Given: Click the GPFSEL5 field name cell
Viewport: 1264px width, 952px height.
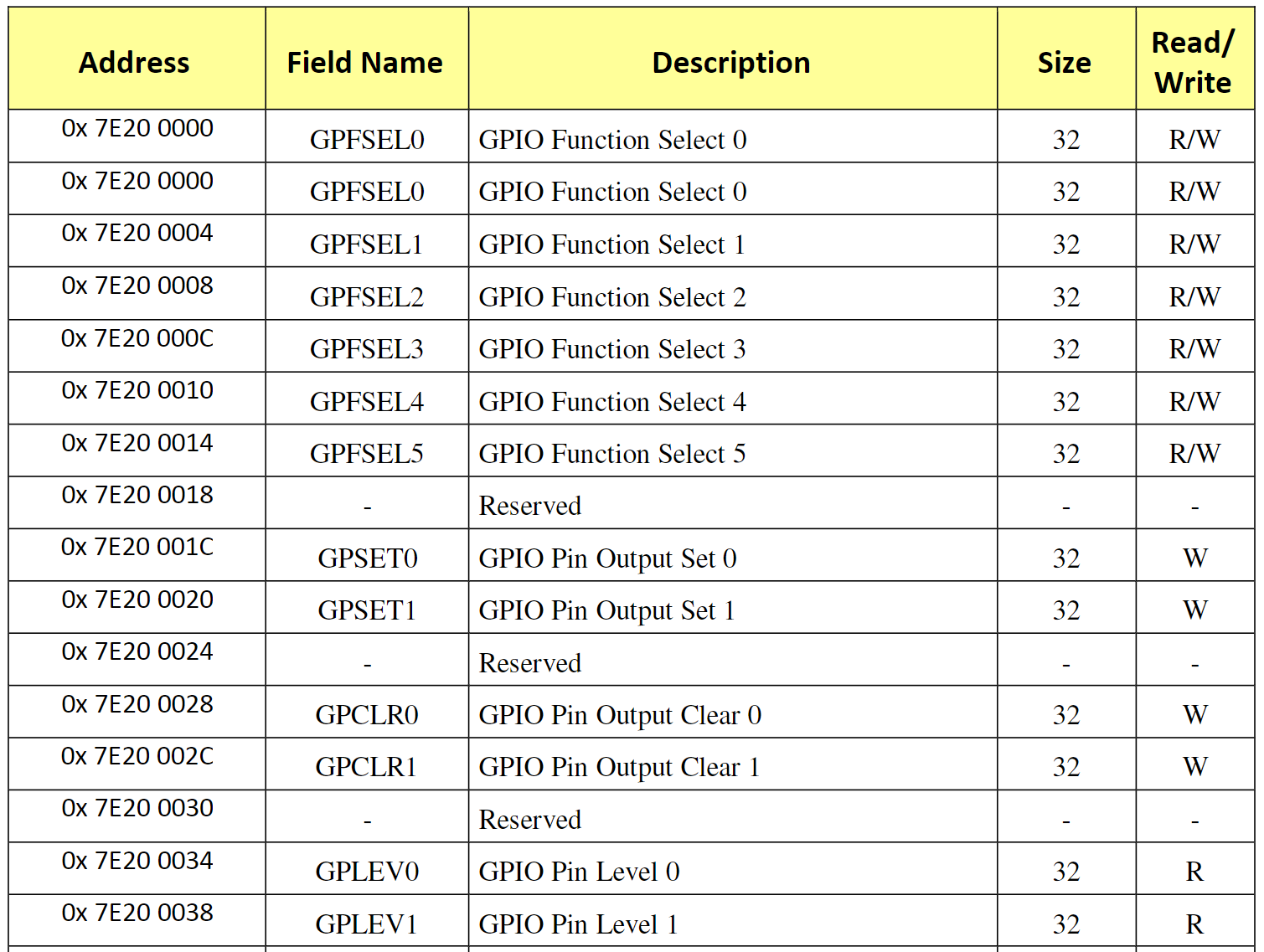Looking at the screenshot, I should 366,454.
